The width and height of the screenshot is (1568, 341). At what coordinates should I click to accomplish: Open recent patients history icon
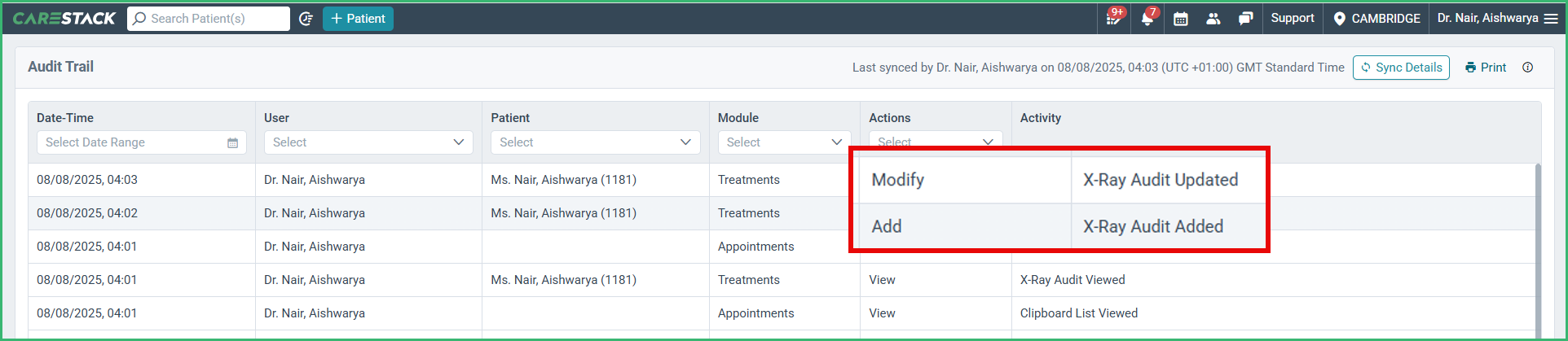tap(306, 19)
